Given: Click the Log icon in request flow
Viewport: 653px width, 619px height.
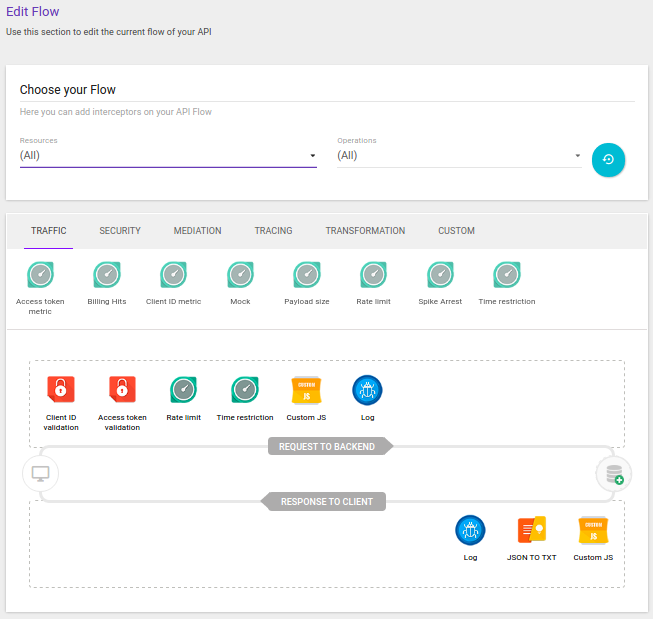Looking at the screenshot, I should pos(367,389).
